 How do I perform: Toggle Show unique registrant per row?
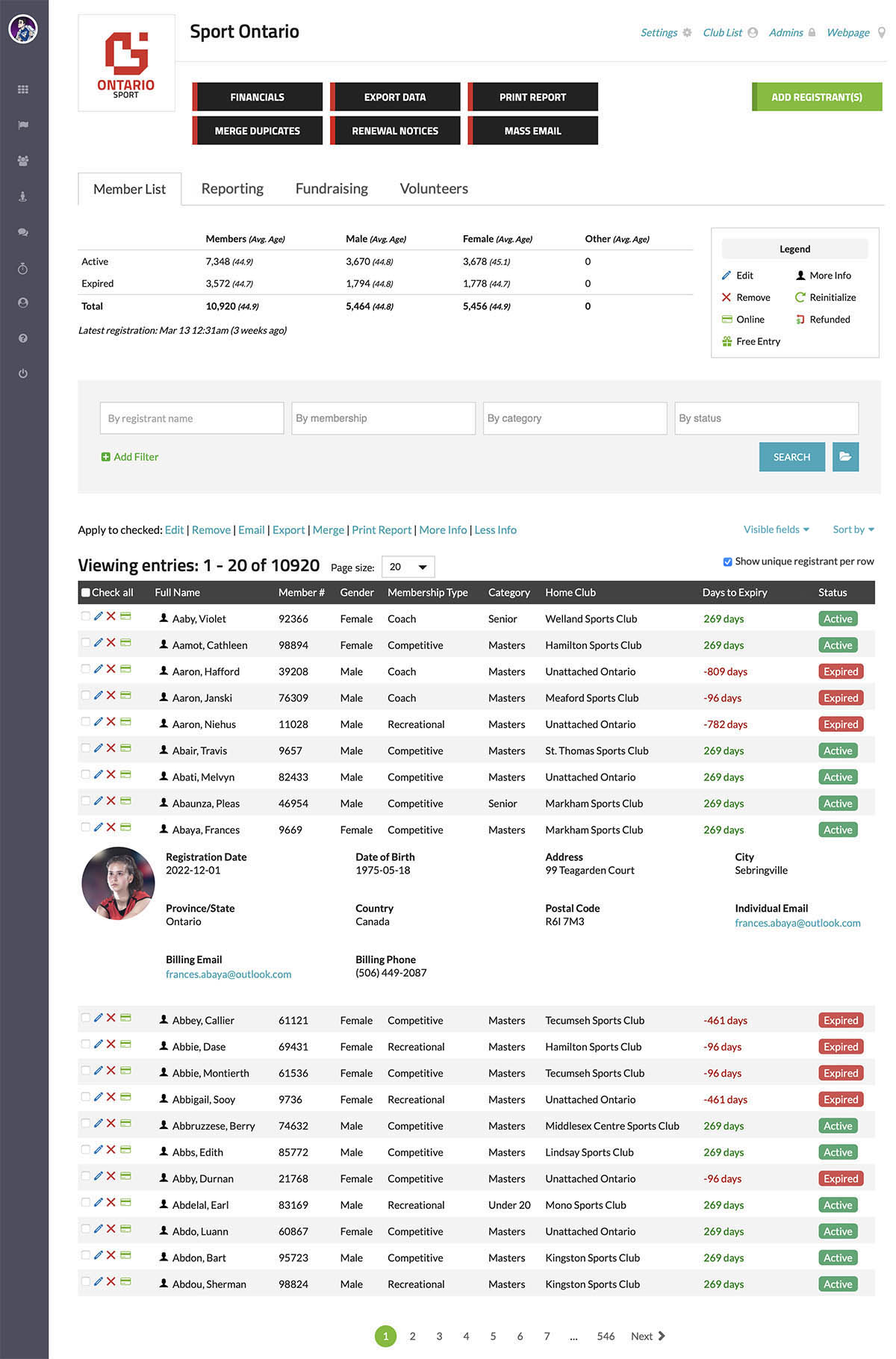click(x=727, y=562)
